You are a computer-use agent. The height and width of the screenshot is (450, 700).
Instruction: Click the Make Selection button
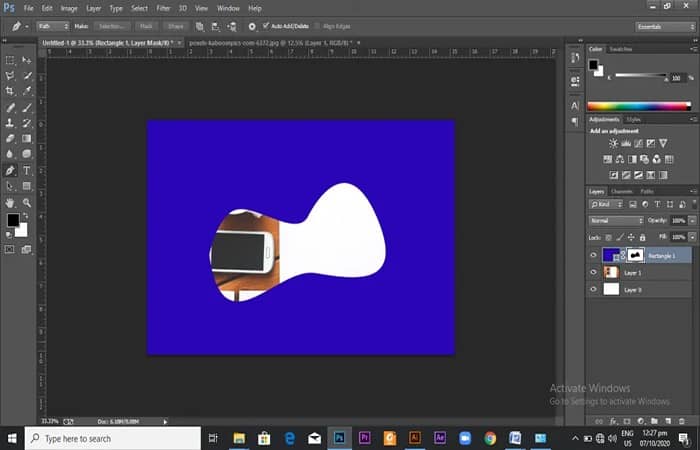[112, 26]
